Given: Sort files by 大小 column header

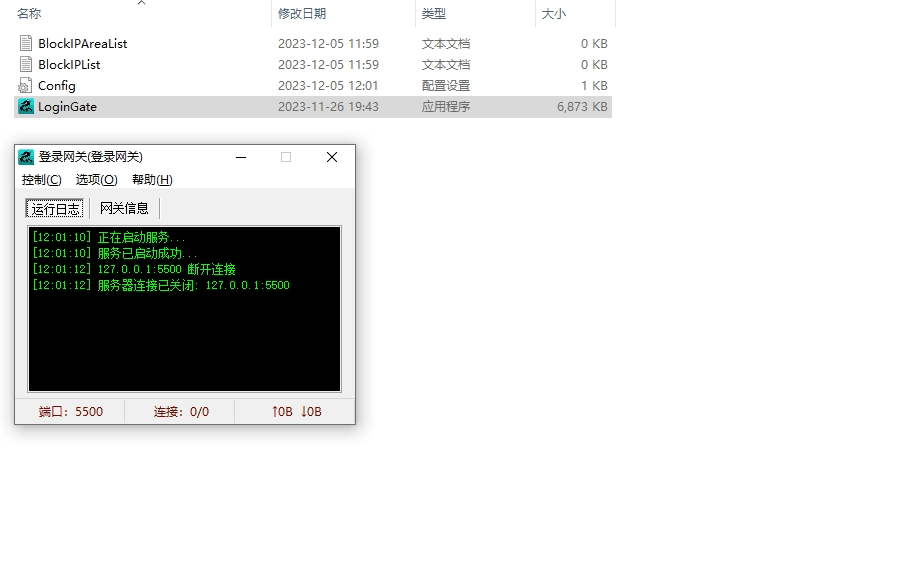Looking at the screenshot, I should [x=554, y=13].
